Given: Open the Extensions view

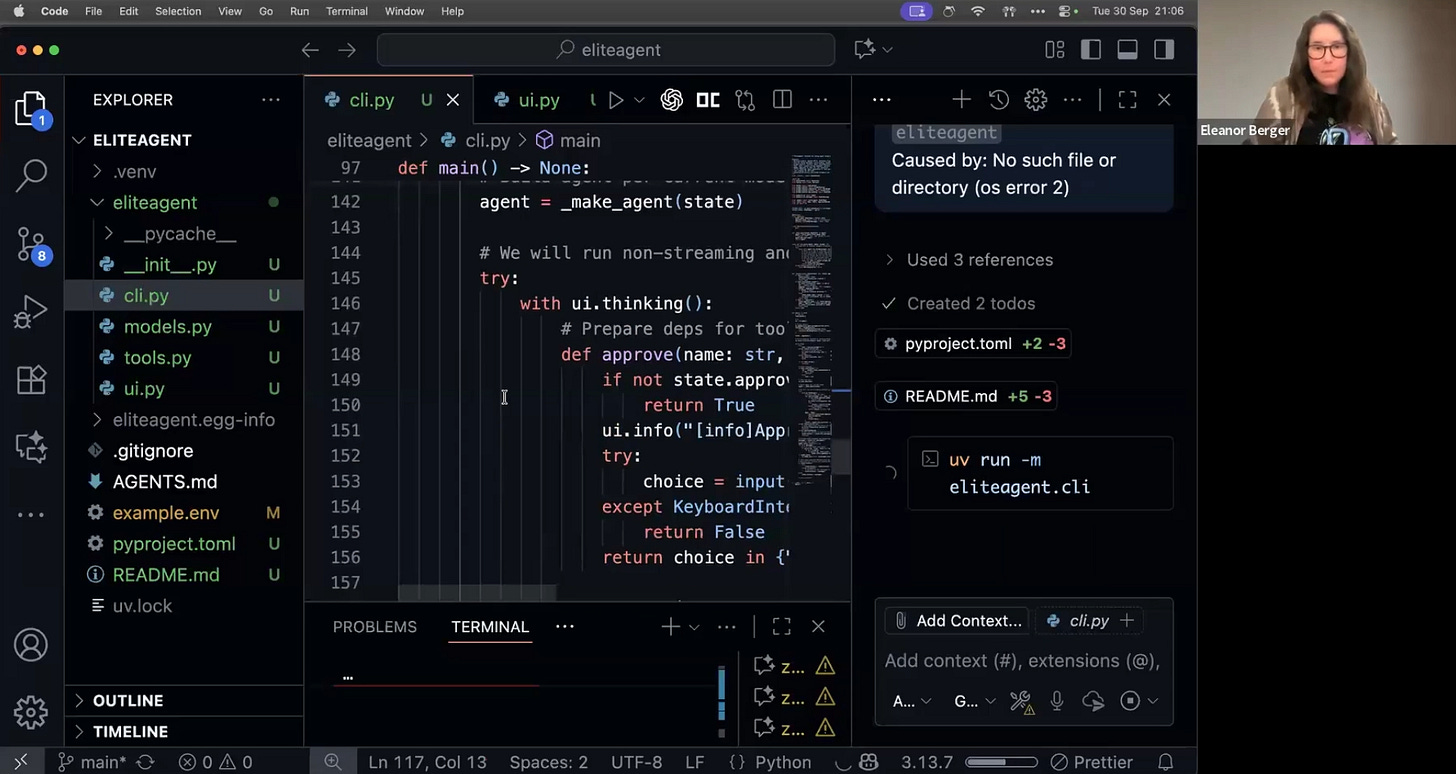Looking at the screenshot, I should (x=31, y=380).
